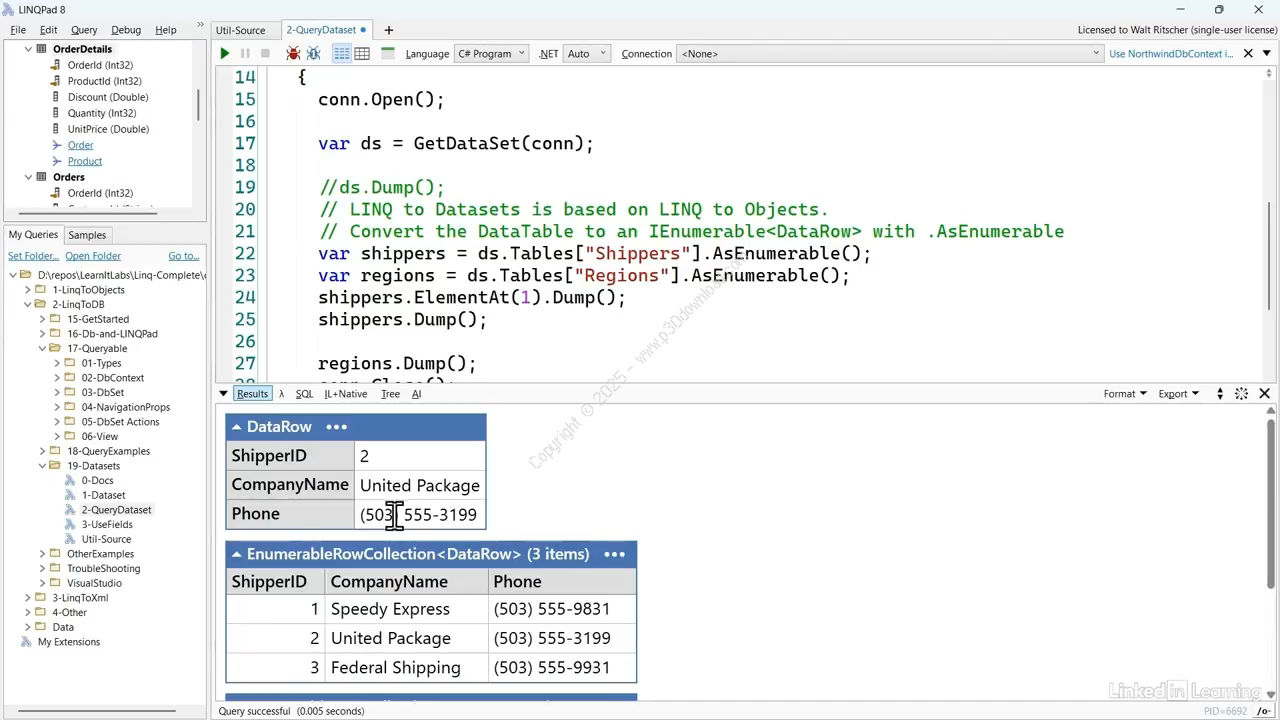Add a new query tab with plus
The image size is (1280, 720).
tap(389, 30)
